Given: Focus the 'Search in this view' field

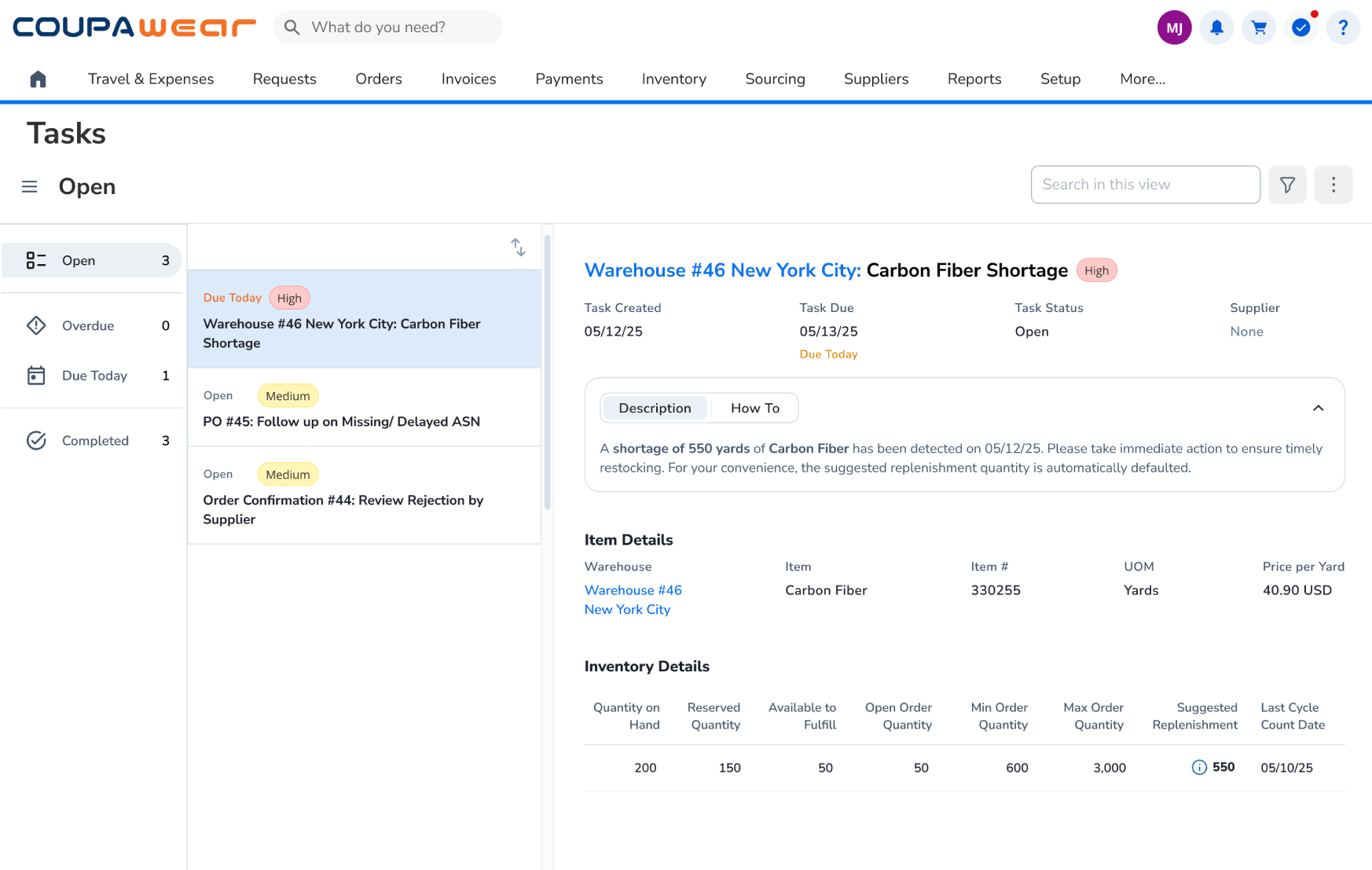Looking at the screenshot, I should [x=1146, y=185].
